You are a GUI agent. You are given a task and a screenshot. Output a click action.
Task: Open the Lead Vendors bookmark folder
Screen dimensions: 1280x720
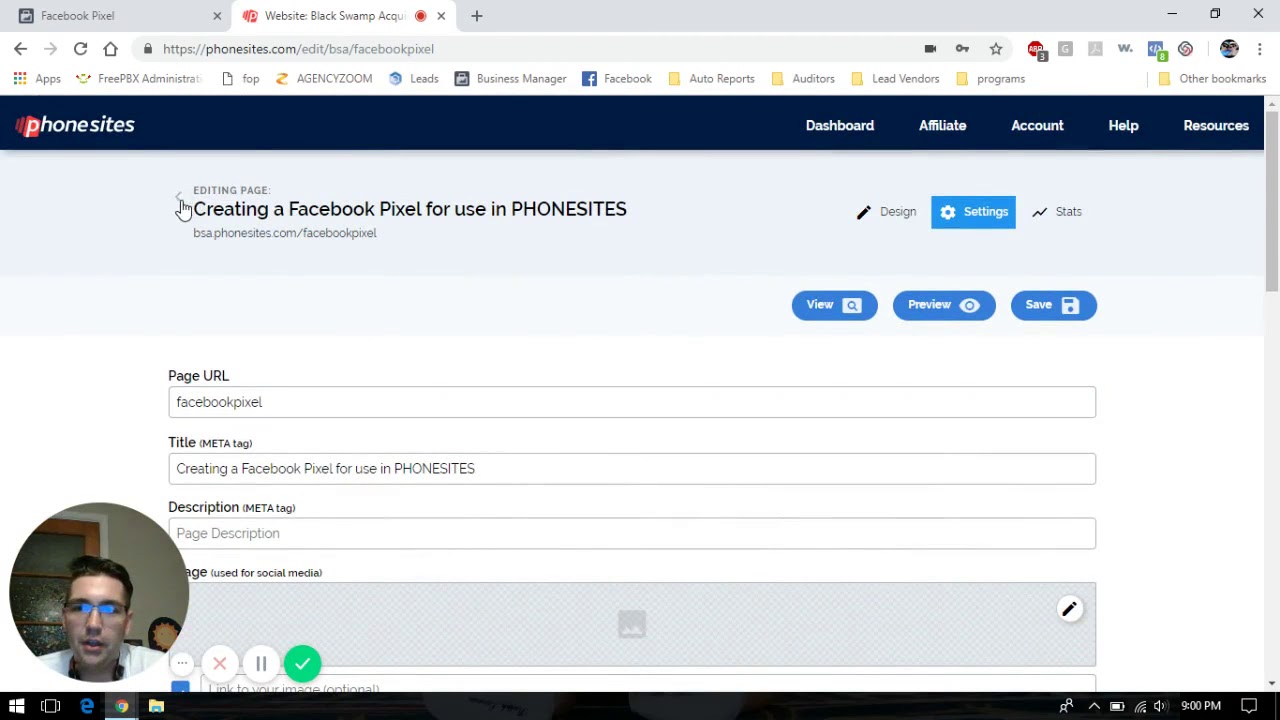(x=894, y=79)
